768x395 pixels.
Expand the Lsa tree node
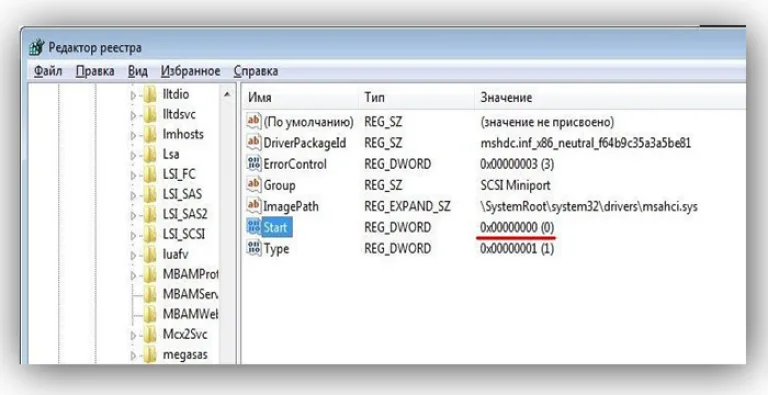click(133, 155)
